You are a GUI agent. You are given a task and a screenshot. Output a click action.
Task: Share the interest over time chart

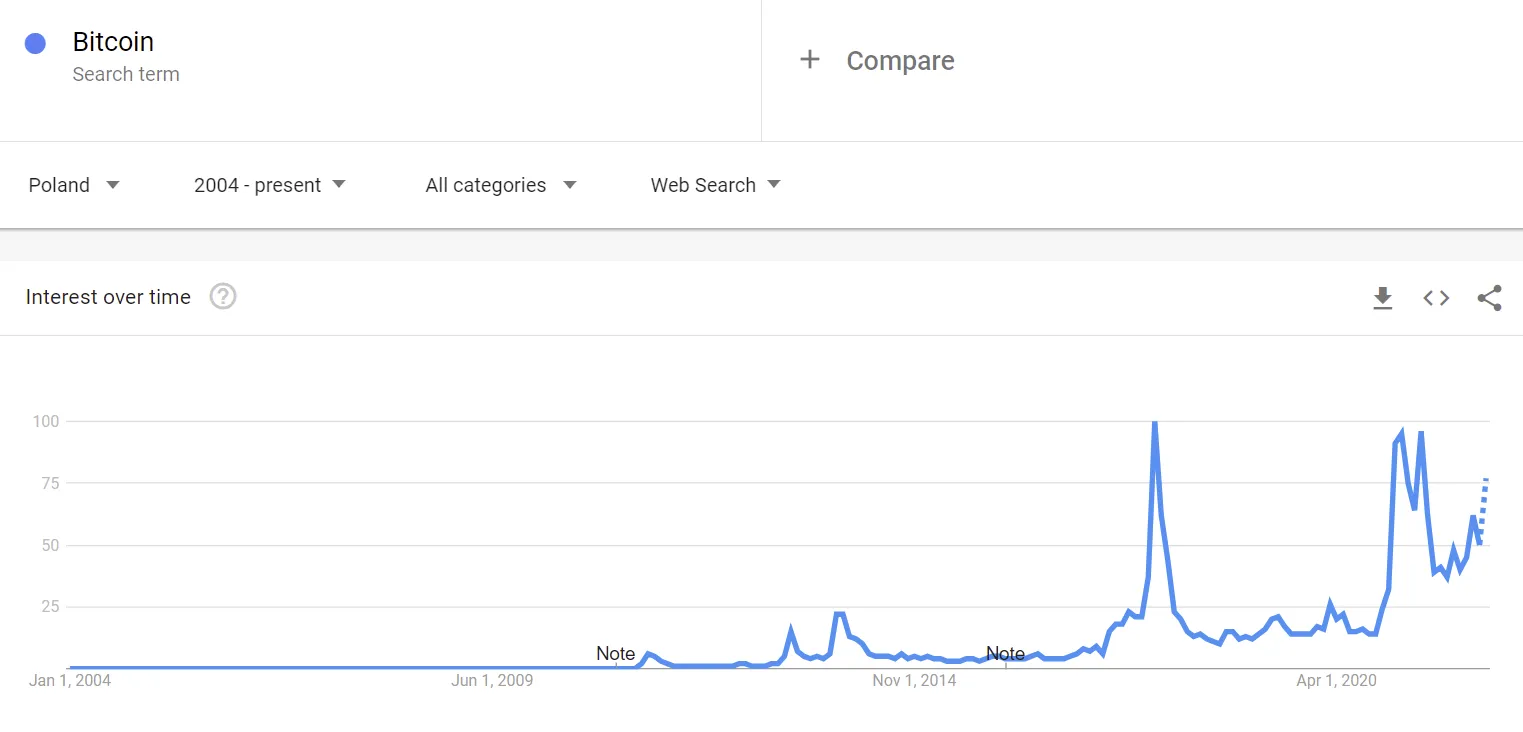(1489, 298)
